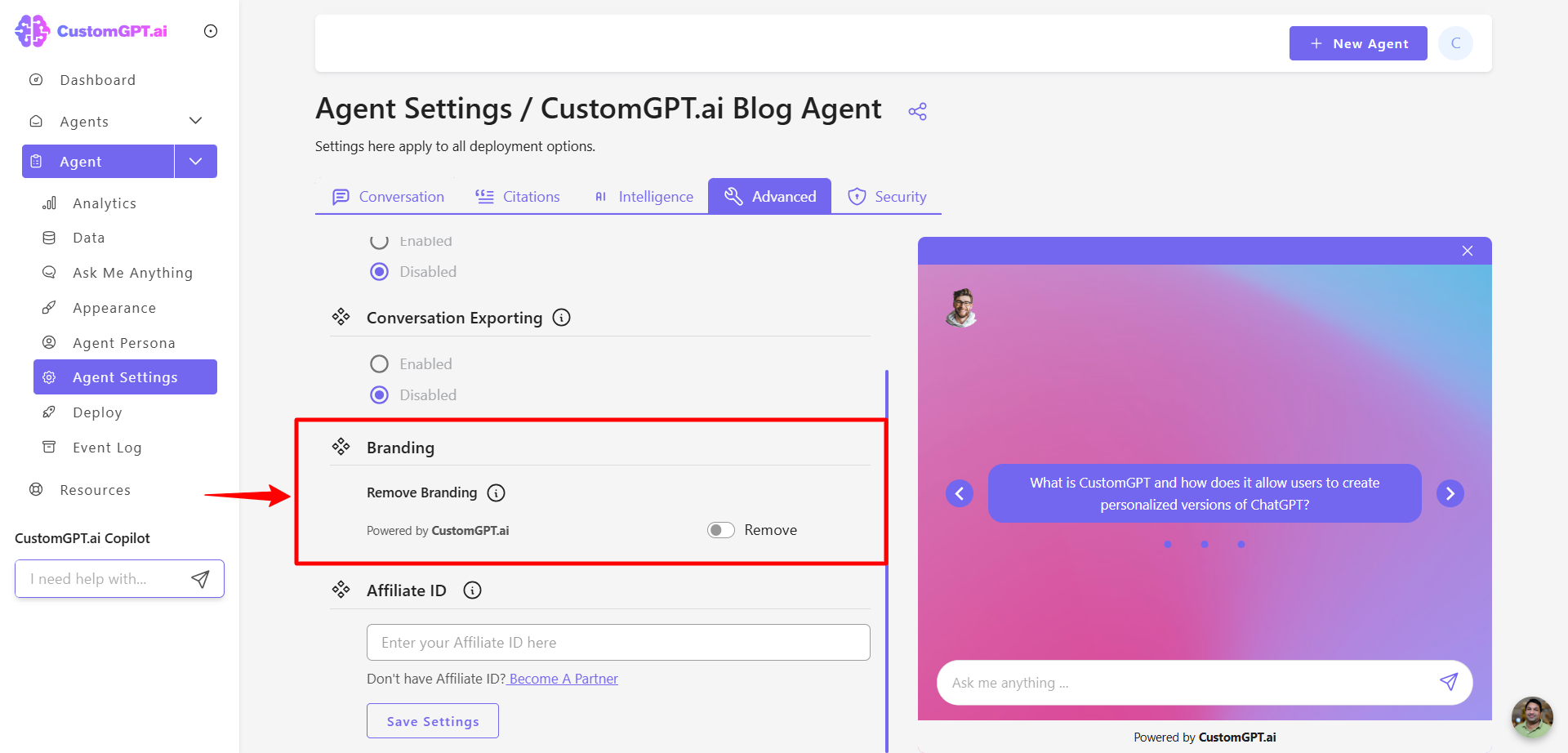
Task: Open the user avatar C menu
Action: tap(1455, 43)
